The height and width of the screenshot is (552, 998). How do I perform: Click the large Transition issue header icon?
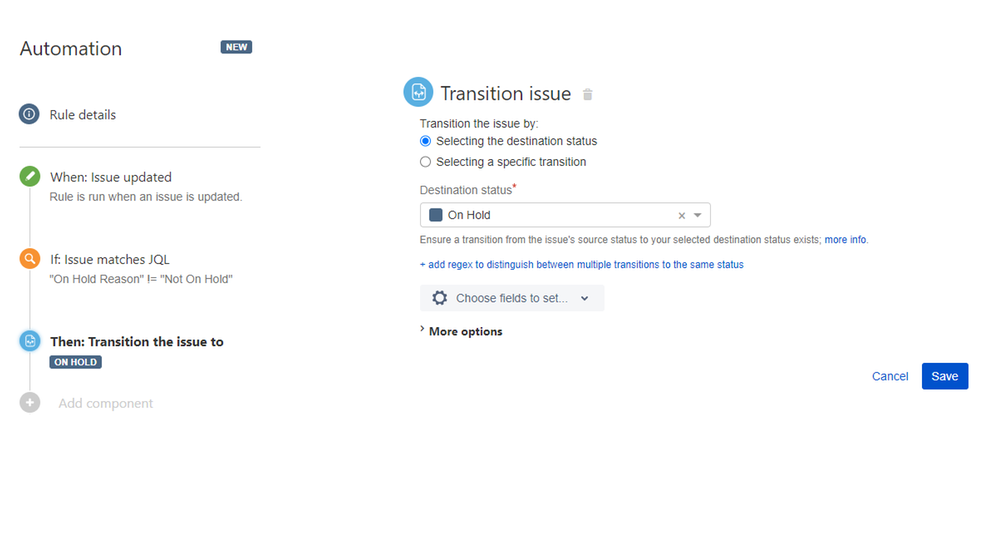[418, 92]
